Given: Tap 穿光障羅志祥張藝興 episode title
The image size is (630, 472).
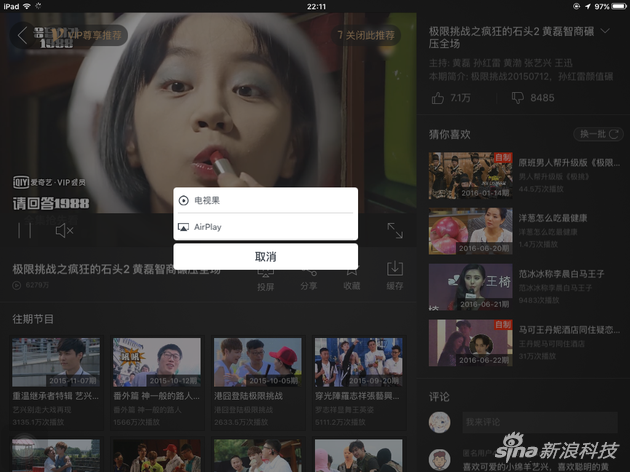Looking at the screenshot, I should 357,396.
